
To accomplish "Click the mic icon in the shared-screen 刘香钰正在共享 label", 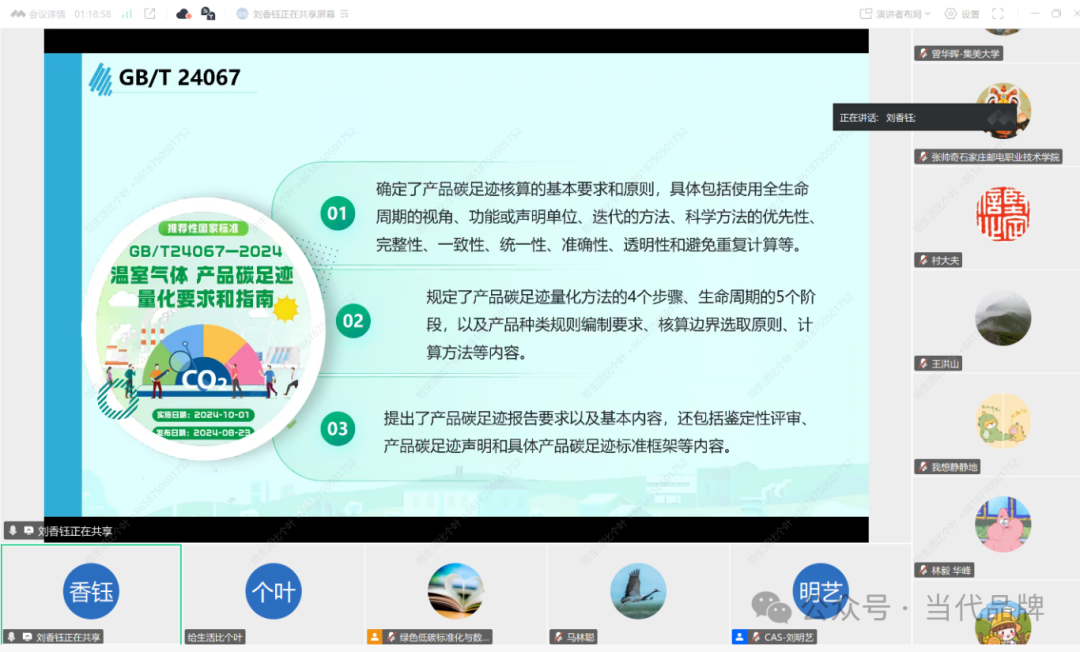I will pos(12,531).
